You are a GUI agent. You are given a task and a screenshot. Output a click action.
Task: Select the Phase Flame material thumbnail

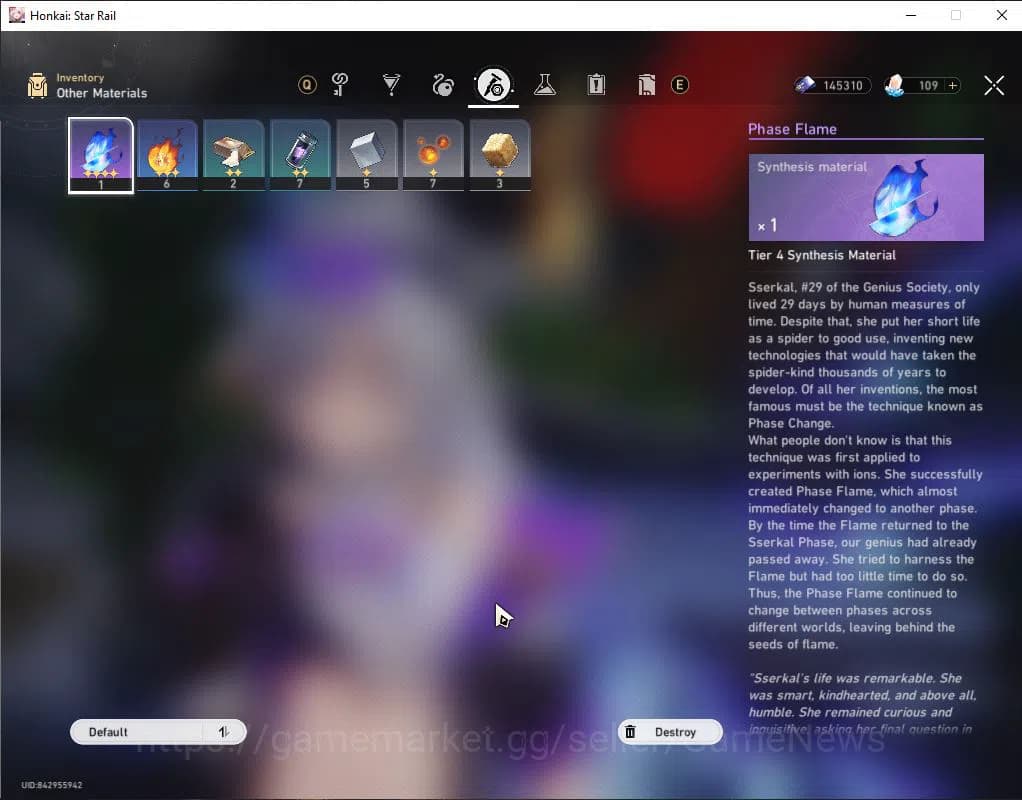[x=100, y=153]
